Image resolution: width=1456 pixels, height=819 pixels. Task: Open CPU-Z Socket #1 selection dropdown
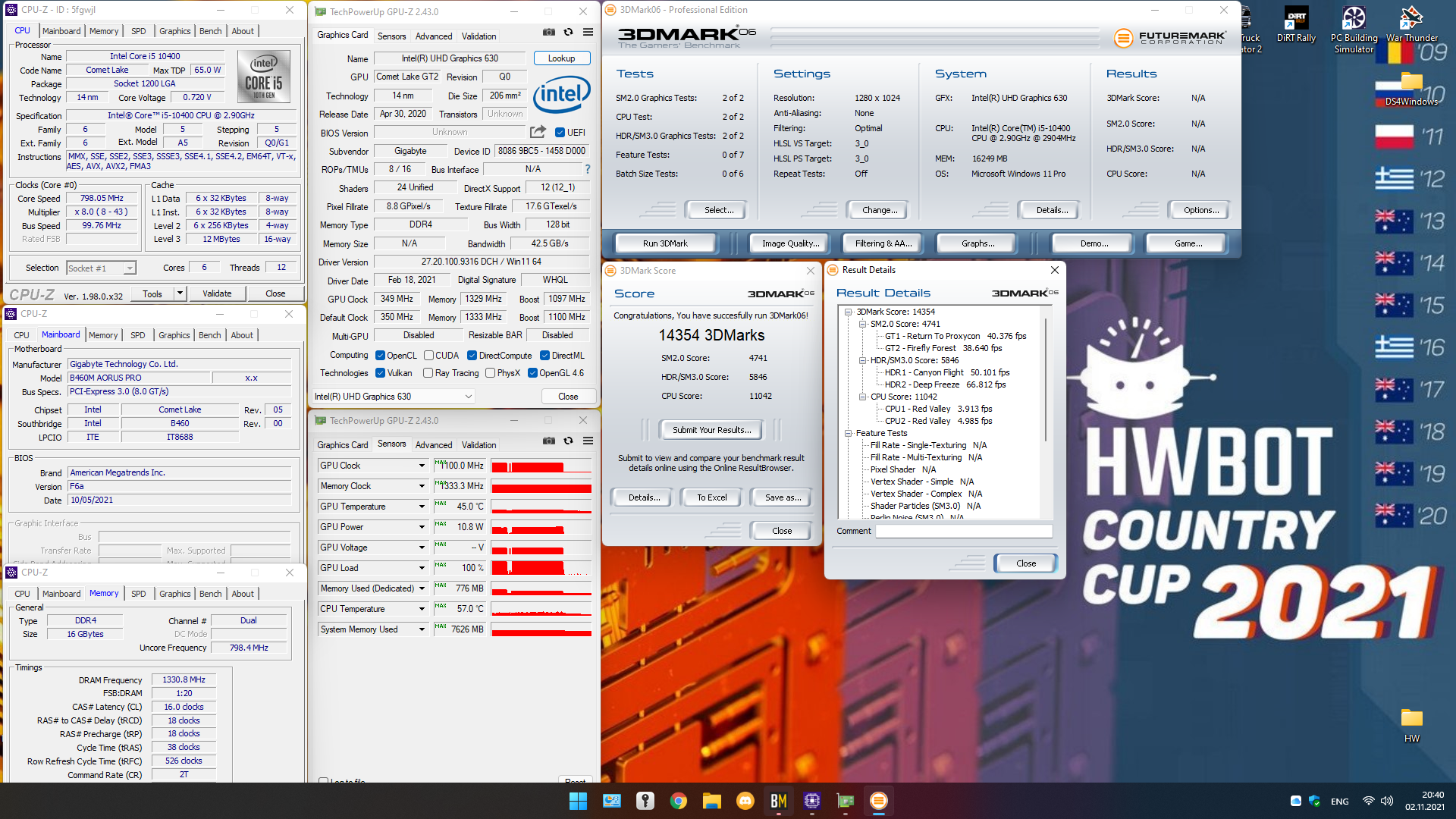point(101,268)
